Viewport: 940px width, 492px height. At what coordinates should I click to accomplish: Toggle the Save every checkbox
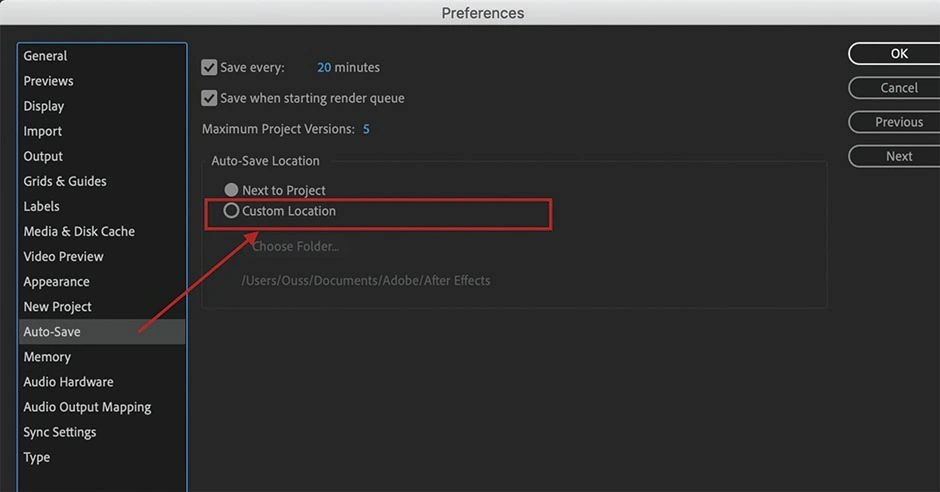(x=209, y=68)
